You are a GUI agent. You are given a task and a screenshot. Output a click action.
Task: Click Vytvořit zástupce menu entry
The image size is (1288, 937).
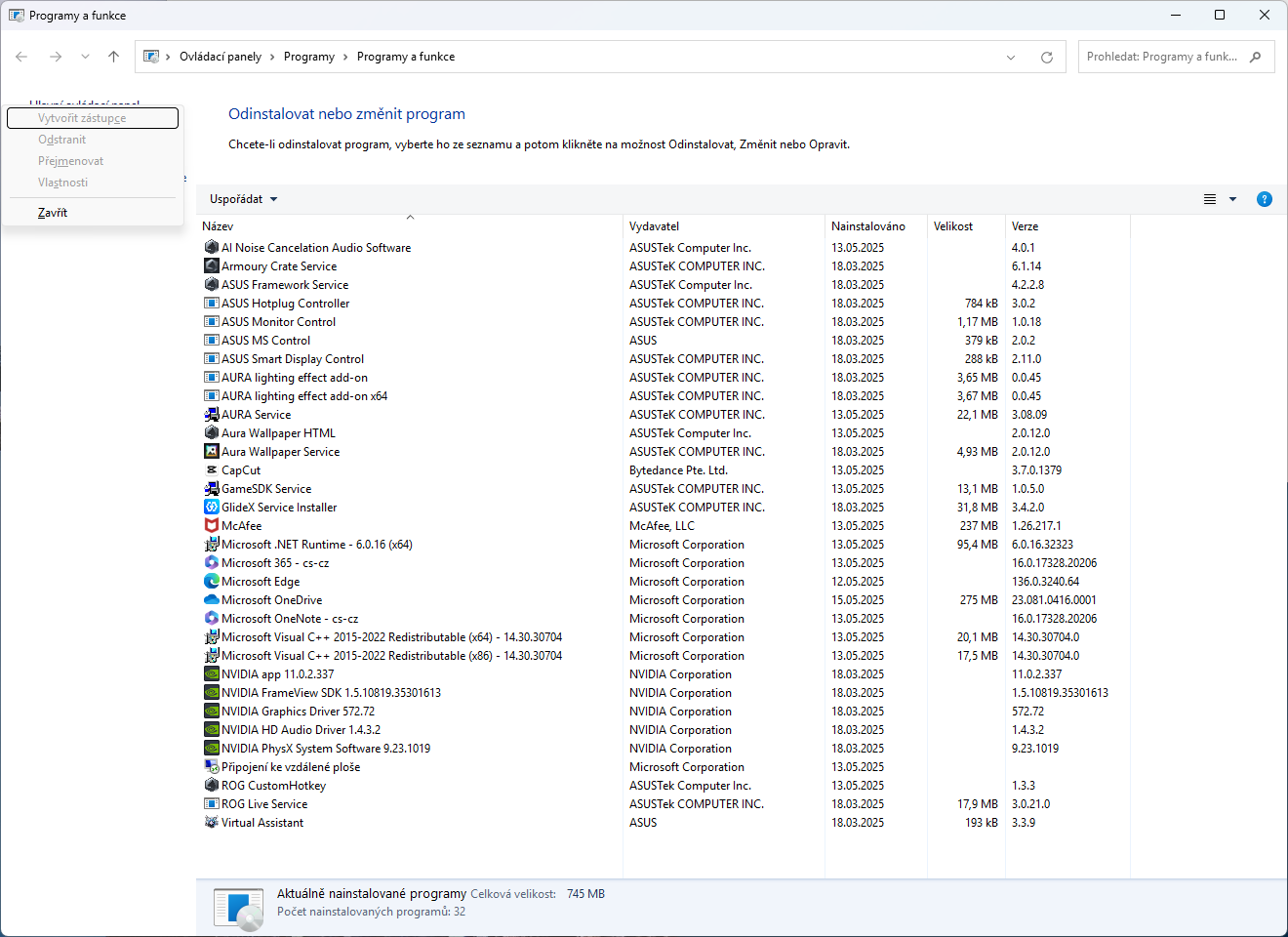point(82,118)
